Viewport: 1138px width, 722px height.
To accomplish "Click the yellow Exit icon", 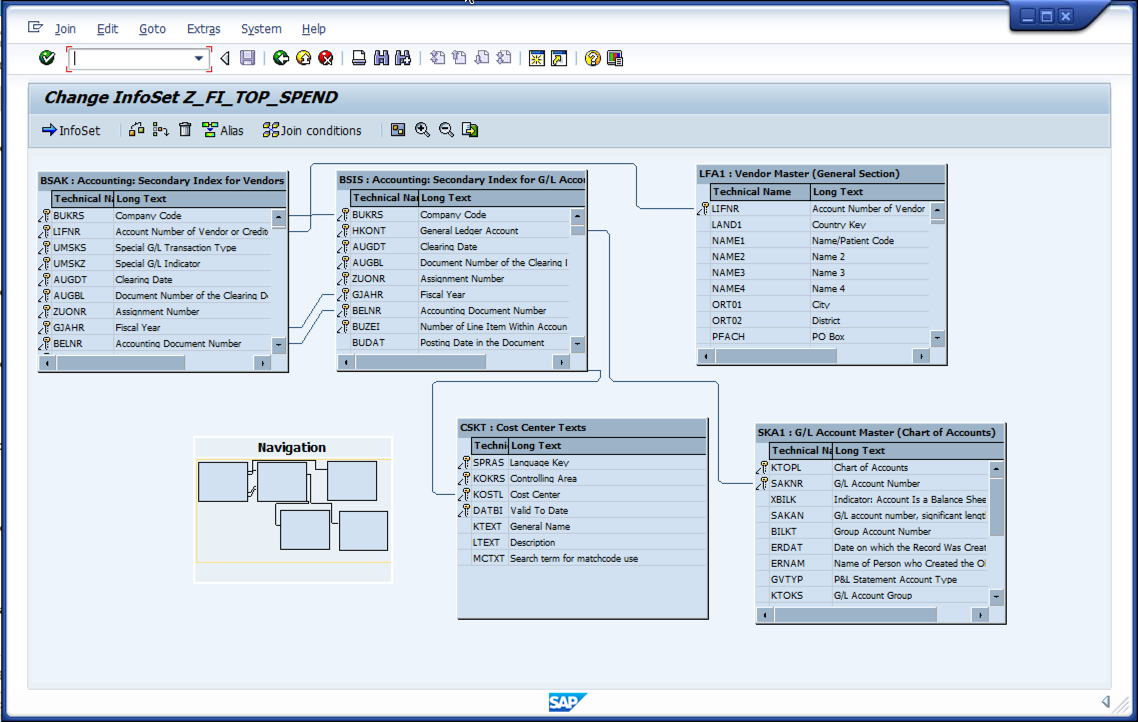I will (303, 58).
